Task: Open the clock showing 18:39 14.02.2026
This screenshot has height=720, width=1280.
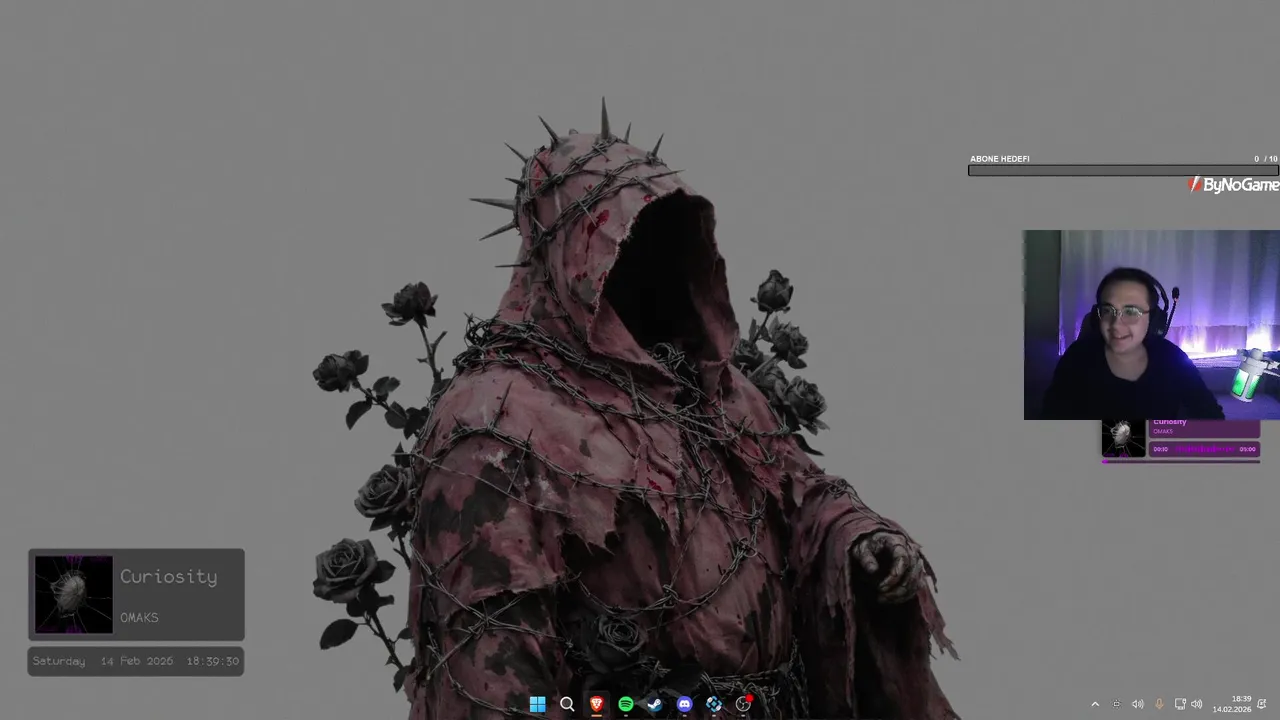Action: [x=1232, y=704]
